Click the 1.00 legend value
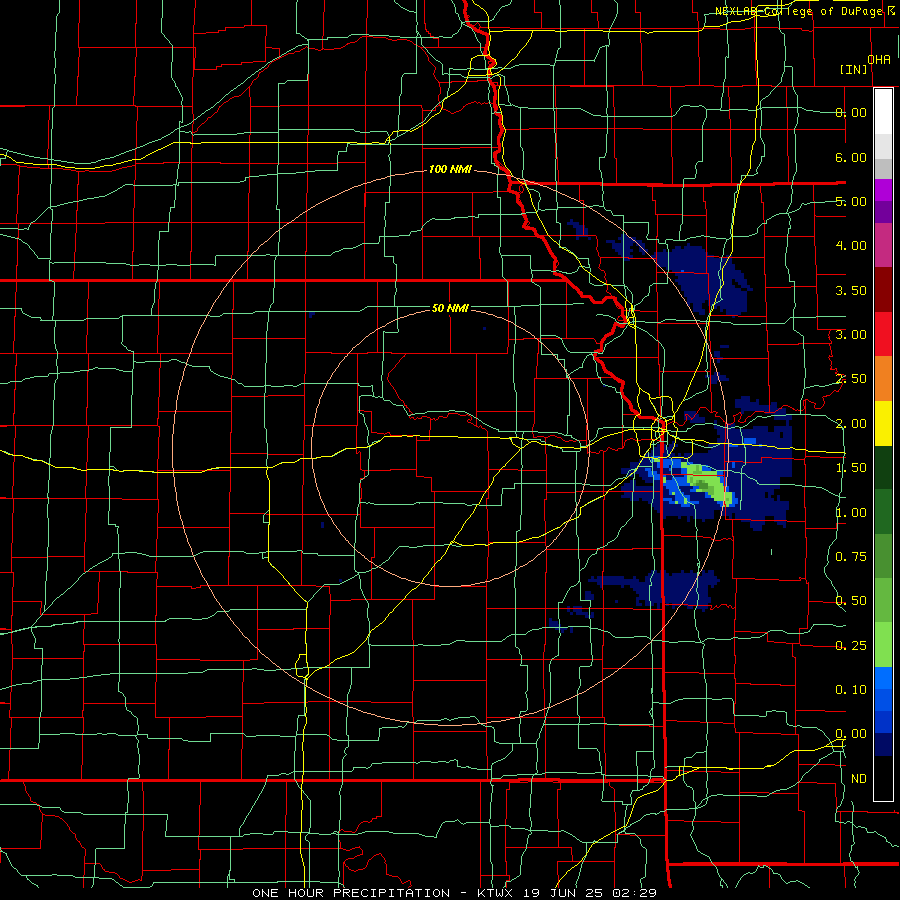The height and width of the screenshot is (900, 900). 851,513
